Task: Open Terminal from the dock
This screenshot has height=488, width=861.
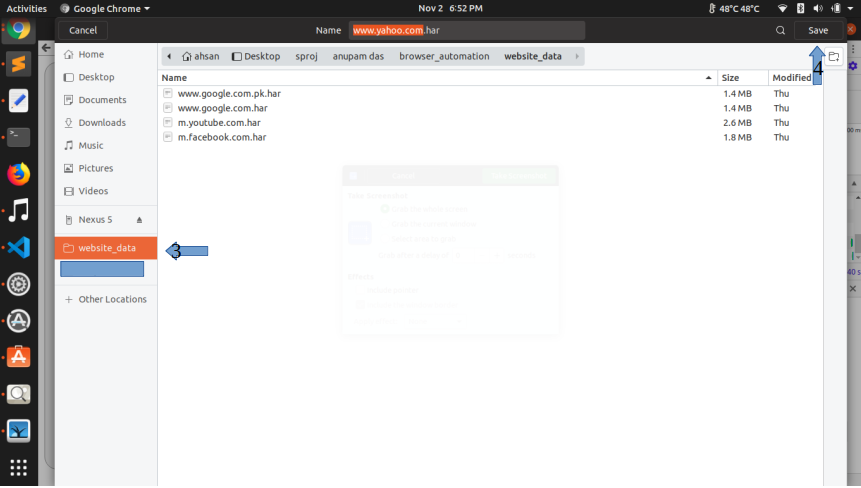Action: [x=18, y=137]
